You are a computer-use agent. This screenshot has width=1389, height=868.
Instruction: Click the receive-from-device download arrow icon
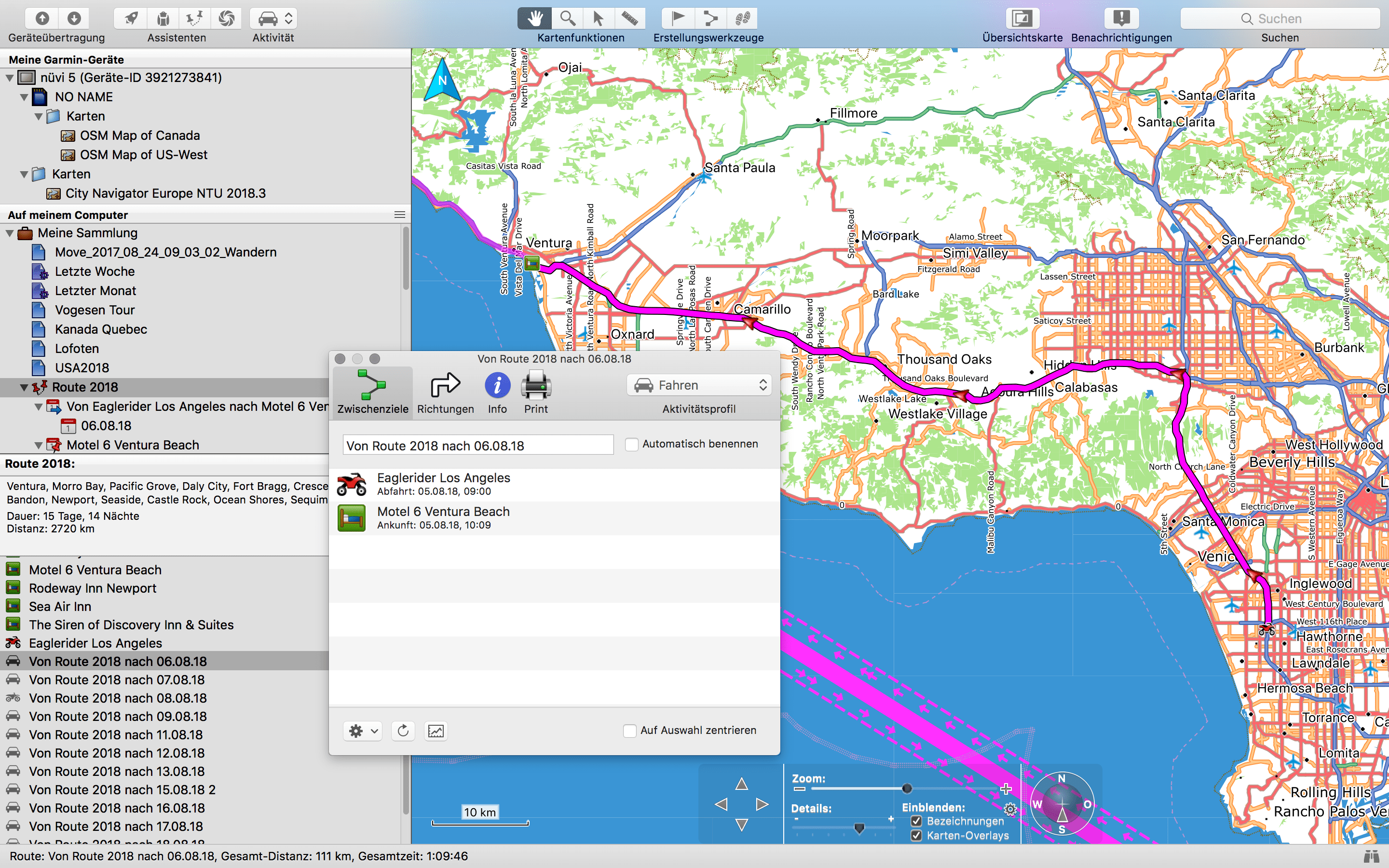click(x=74, y=18)
